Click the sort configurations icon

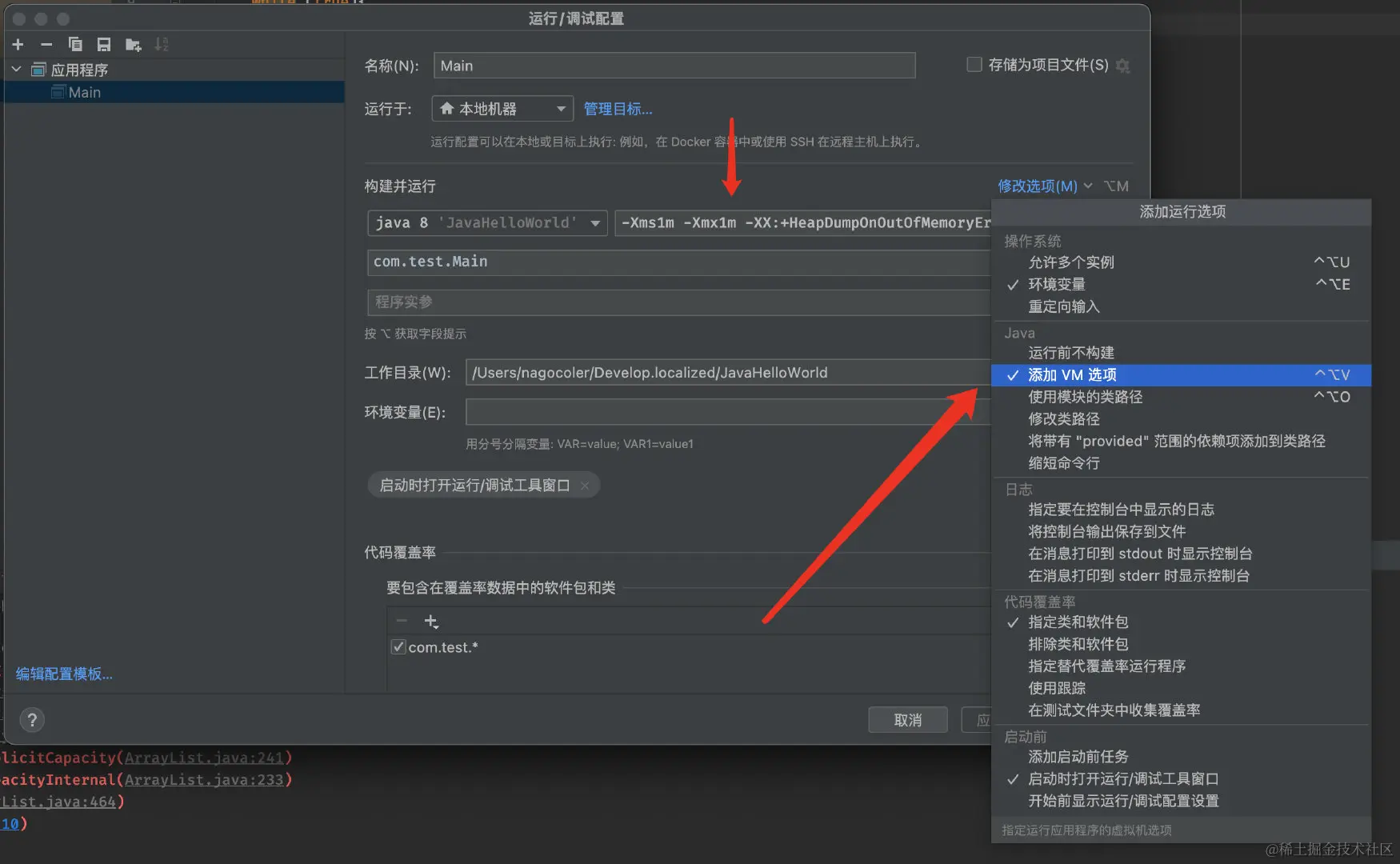pos(162,45)
